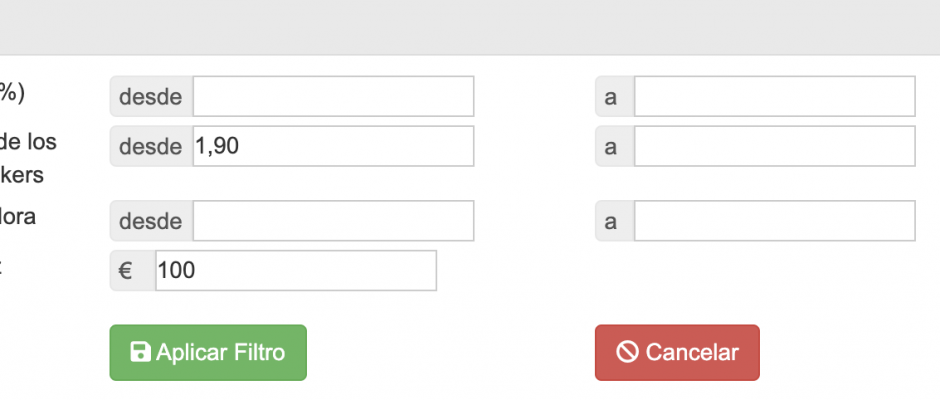Click the "a" label in the % row
This screenshot has height=400, width=940.
click(x=614, y=97)
